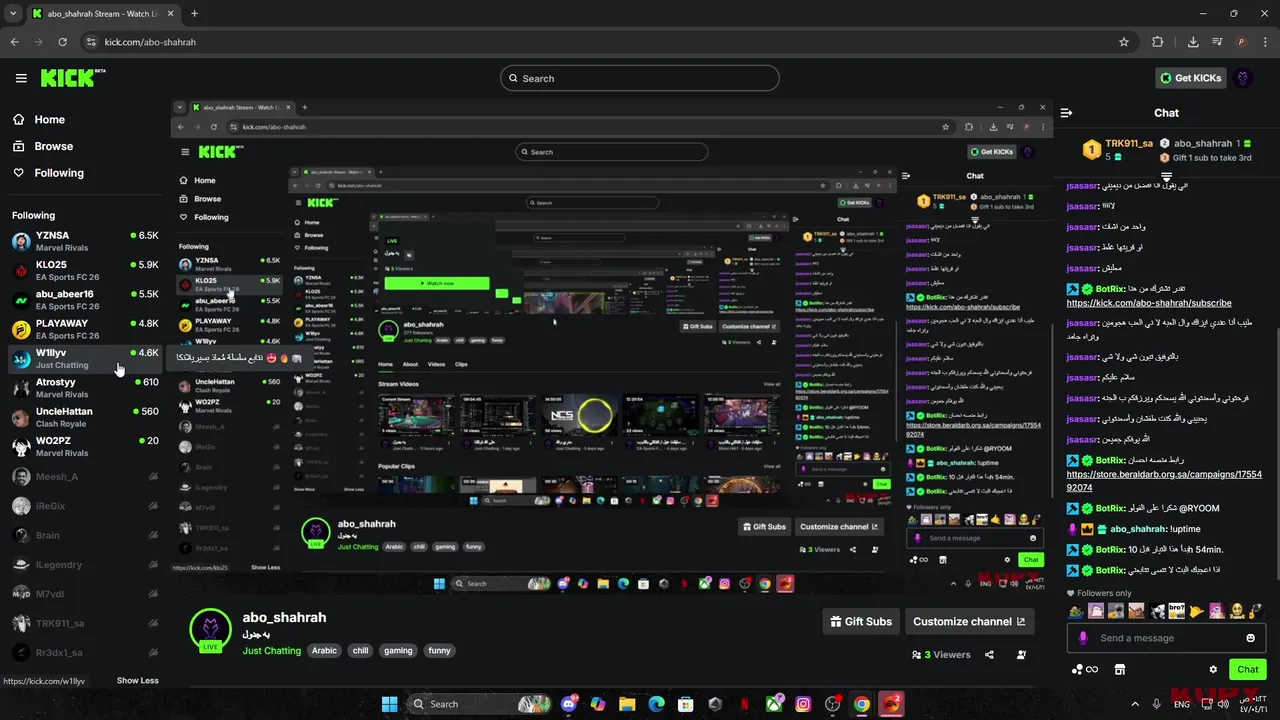Go back in browser history
The height and width of the screenshot is (720, 1280).
click(14, 42)
